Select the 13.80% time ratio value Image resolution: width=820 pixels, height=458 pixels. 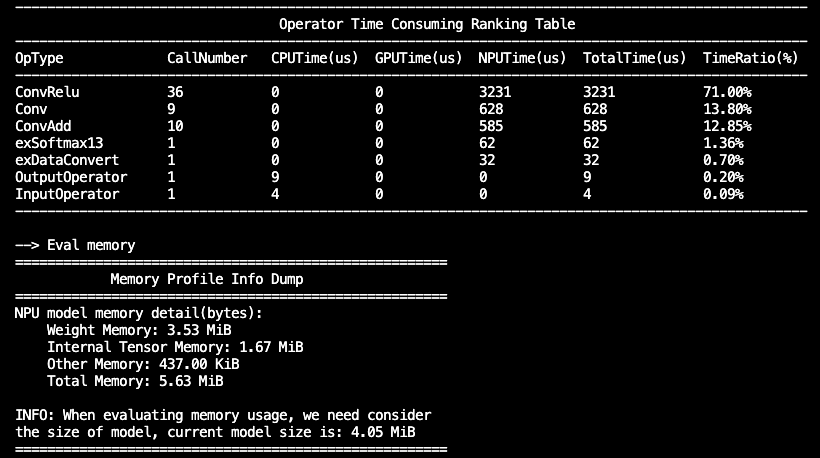[727, 109]
